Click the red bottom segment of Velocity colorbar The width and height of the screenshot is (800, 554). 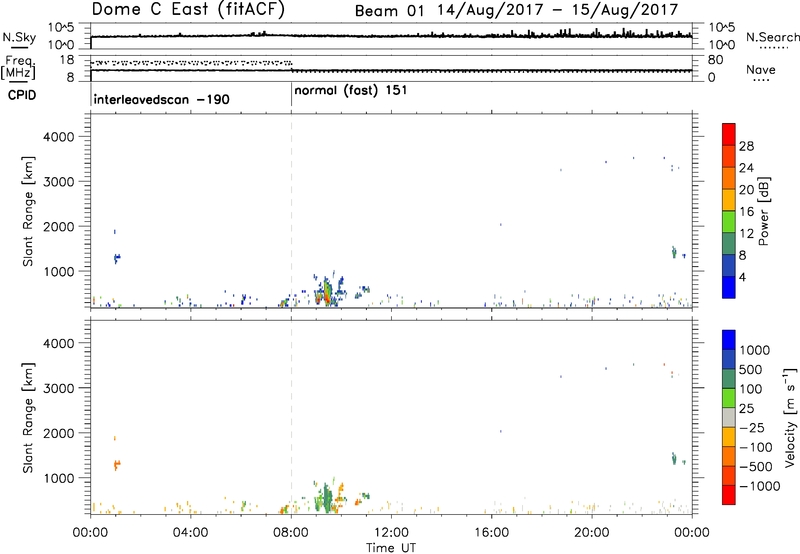(729, 495)
